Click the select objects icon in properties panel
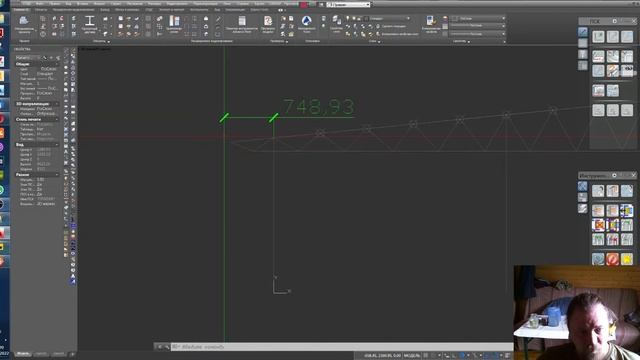Viewport: 640px width, 360px height. pos(51,58)
